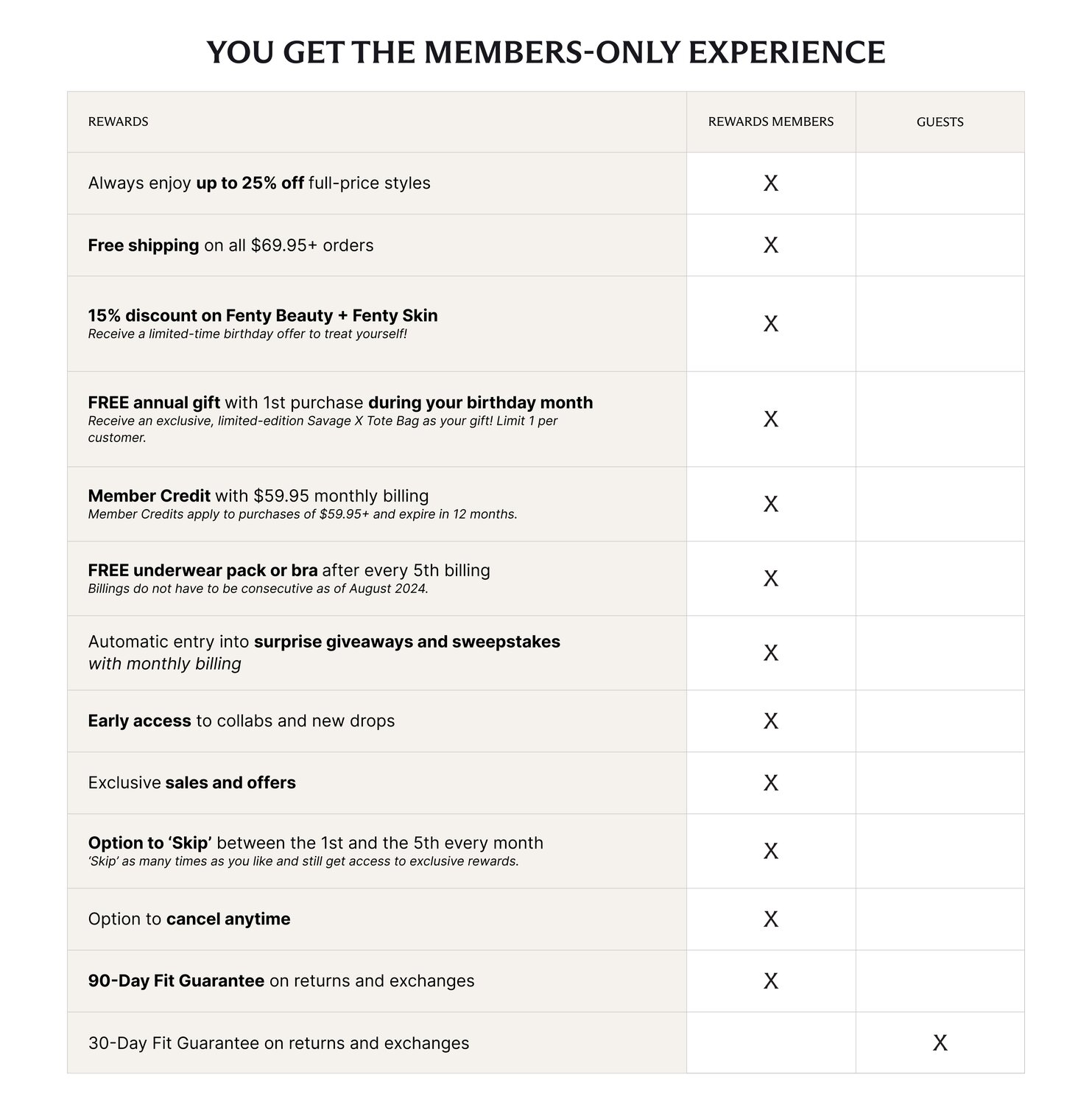Select the X mark for Fenty Beauty discount
Screen dimensions: 1092x1105
770,323
